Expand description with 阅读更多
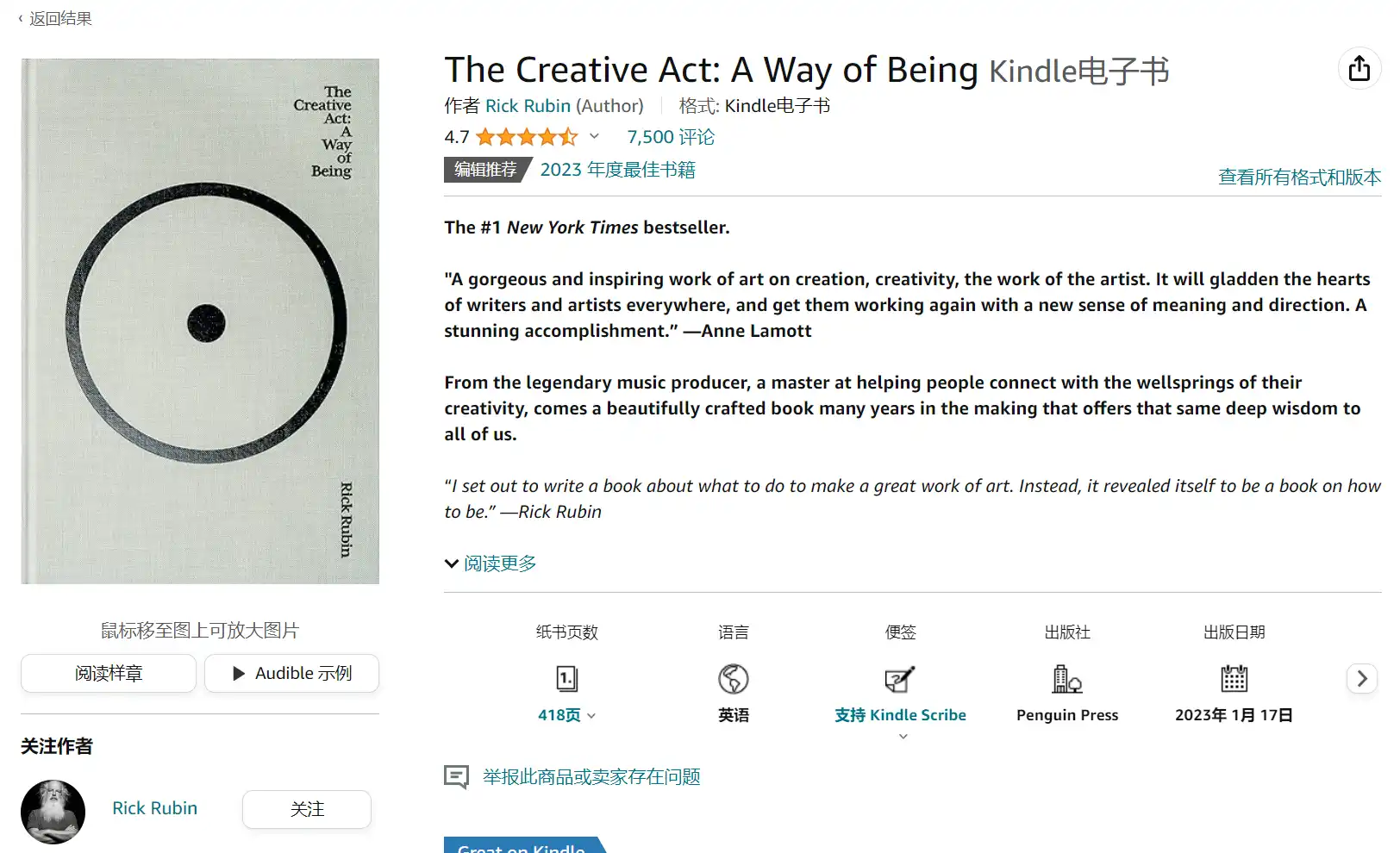 [x=491, y=563]
